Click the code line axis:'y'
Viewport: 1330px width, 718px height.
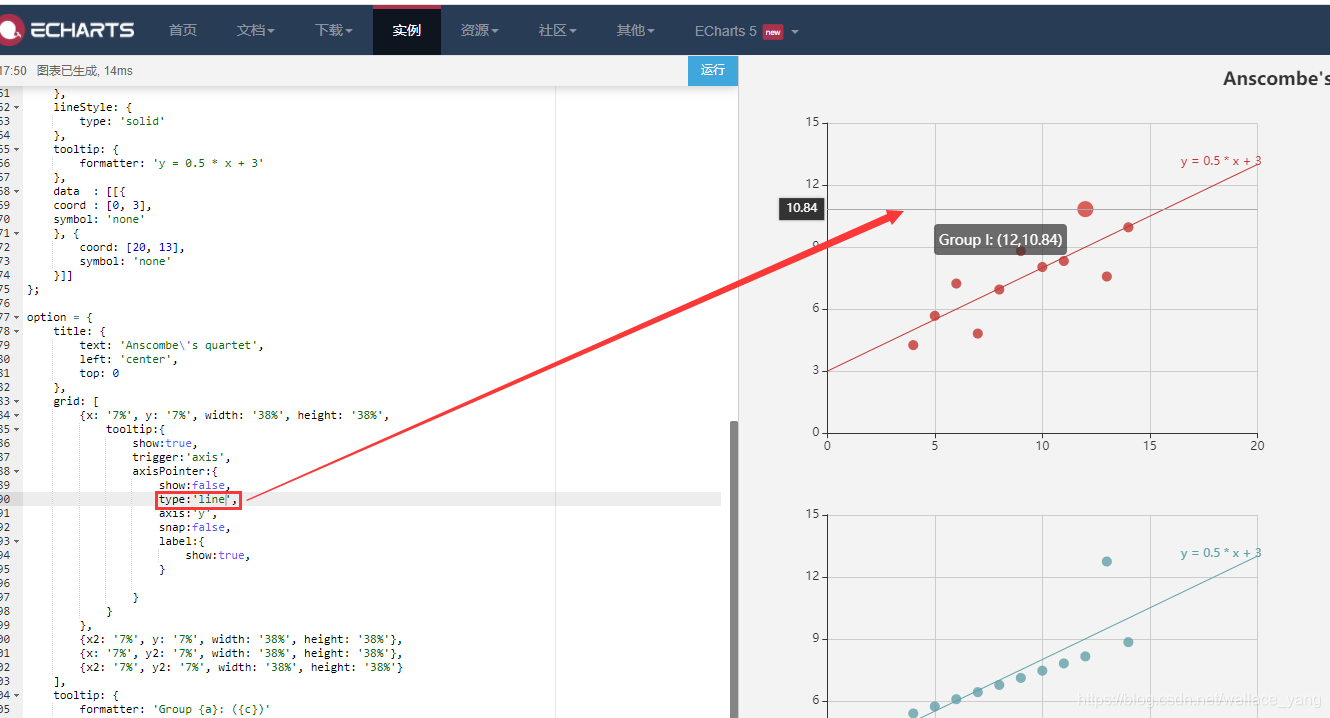click(x=188, y=513)
